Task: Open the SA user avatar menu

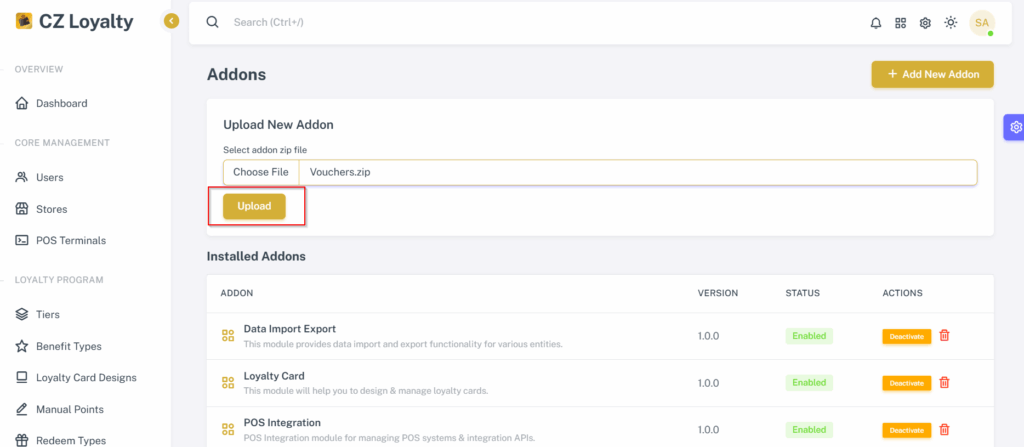Action: (x=982, y=23)
